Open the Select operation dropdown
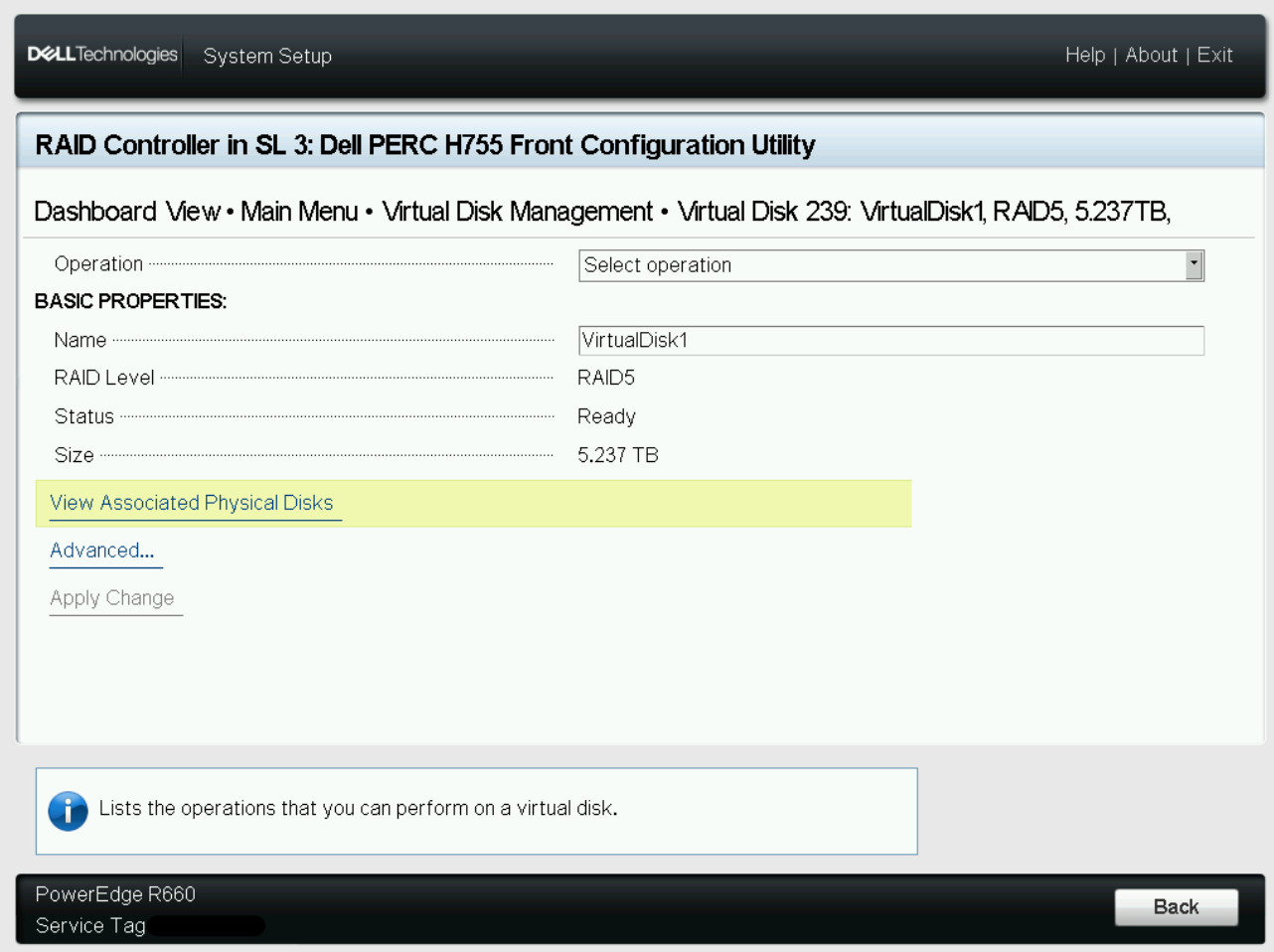The height and width of the screenshot is (952, 1274). point(890,265)
